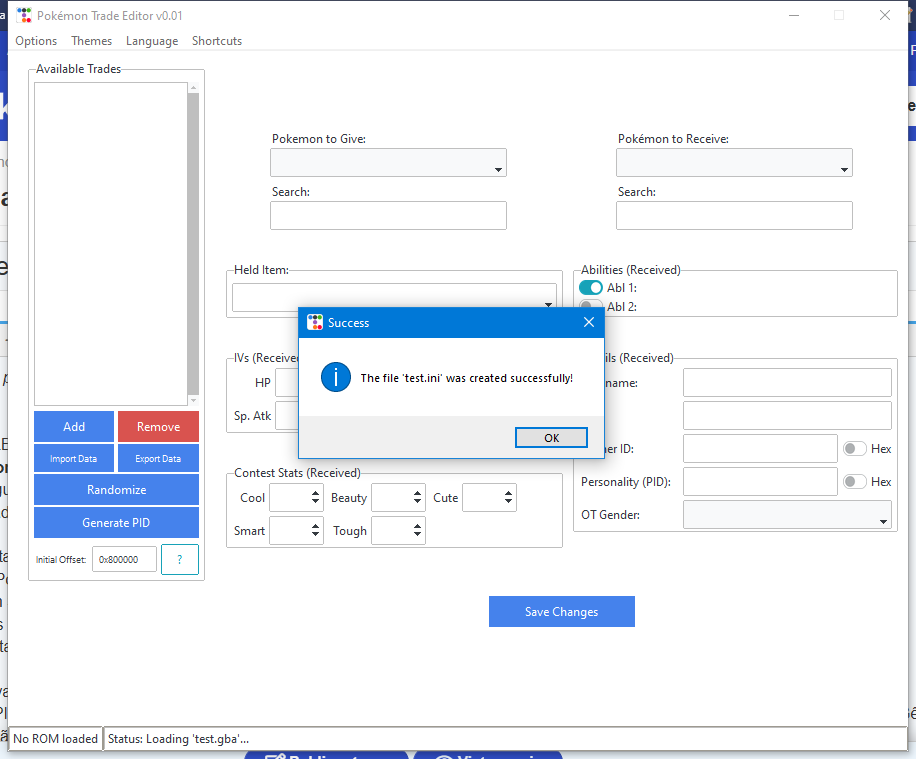
Task: Click the Save Changes button
Action: (x=561, y=612)
